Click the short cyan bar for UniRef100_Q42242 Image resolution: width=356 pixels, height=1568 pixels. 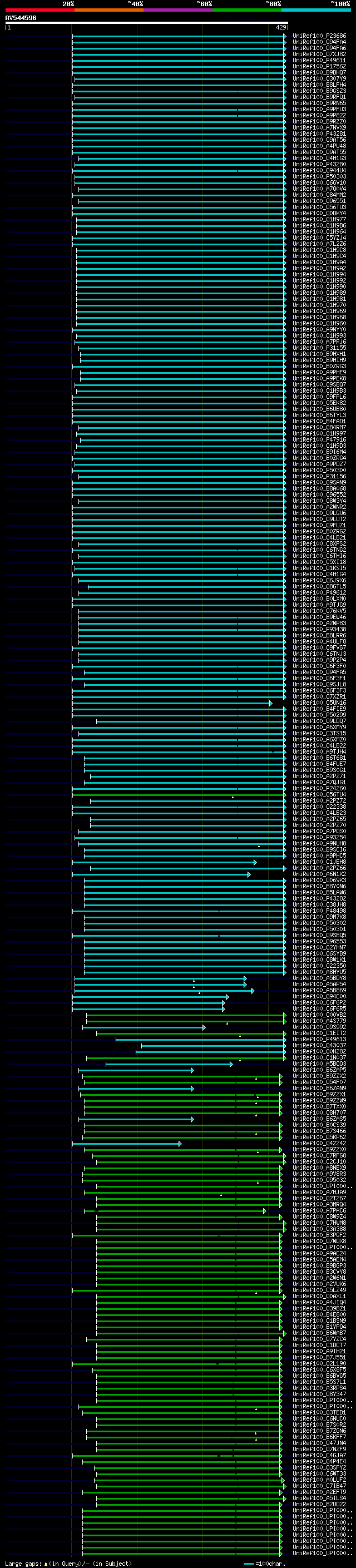[127, 1144]
